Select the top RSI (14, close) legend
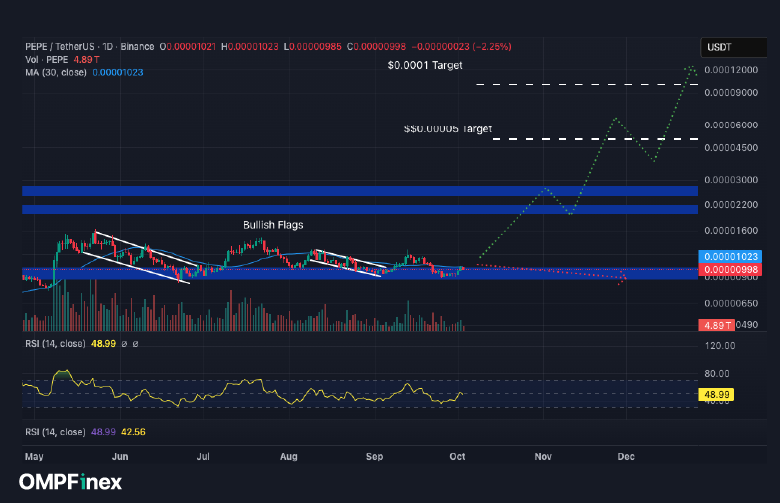780x503 pixels. (x=56, y=343)
